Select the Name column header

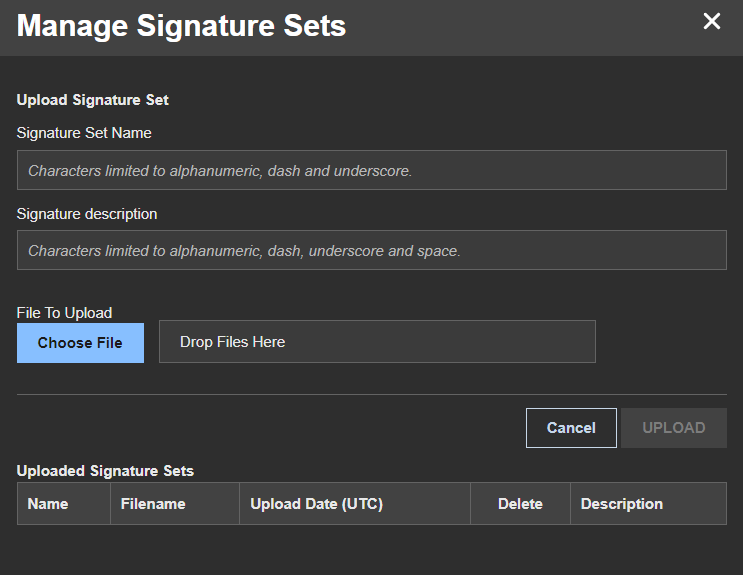(63, 503)
